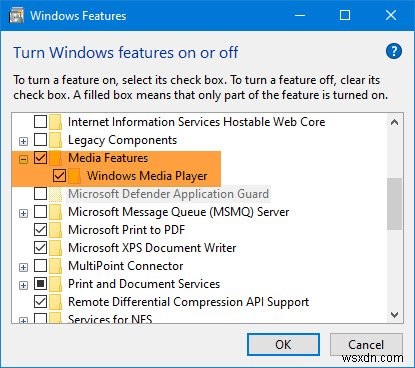The image size is (415, 368).
Task: Uncheck Microsoft XPS Document Writer checkbox
Action: (40, 248)
